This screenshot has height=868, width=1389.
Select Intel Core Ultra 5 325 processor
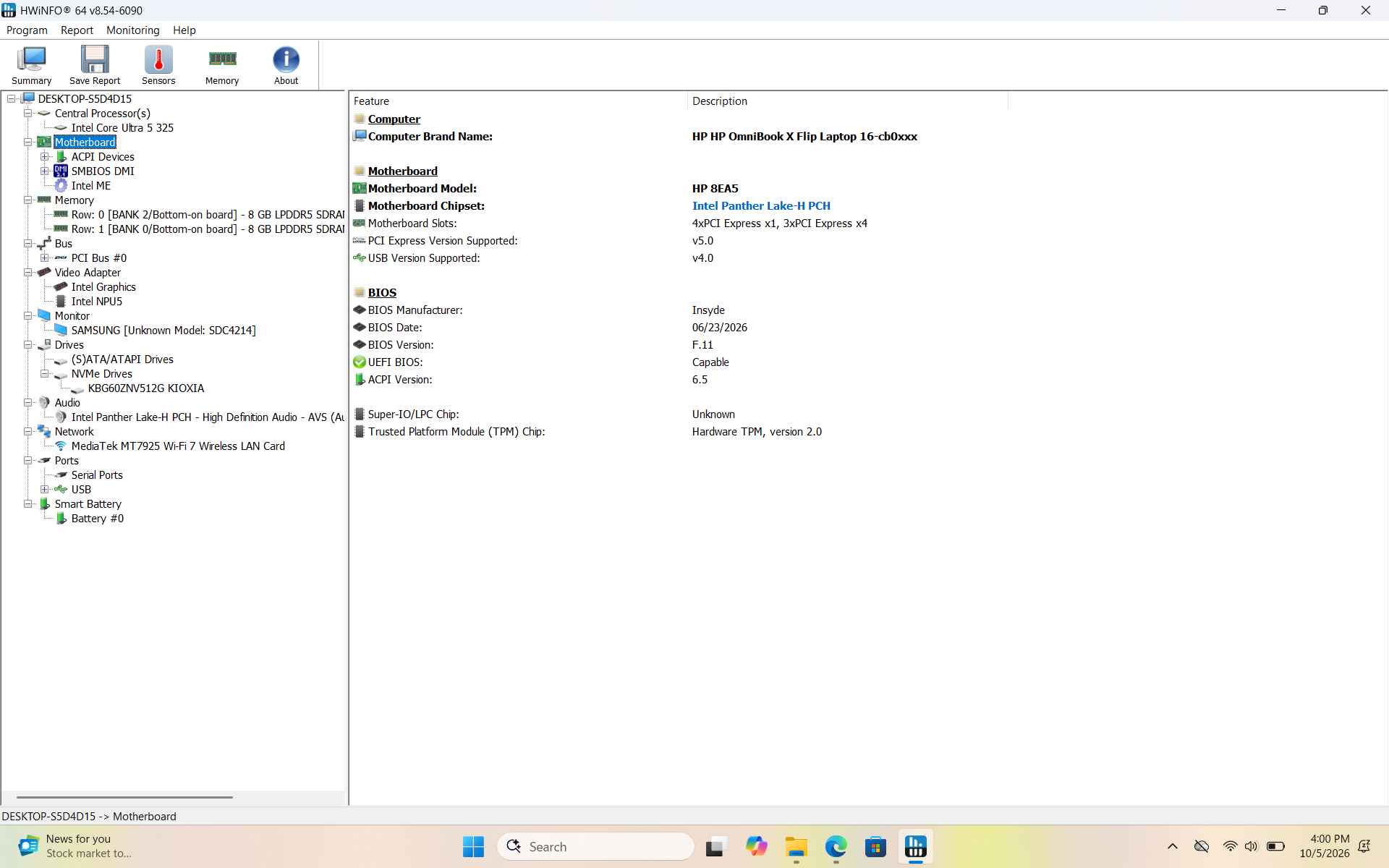click(122, 128)
